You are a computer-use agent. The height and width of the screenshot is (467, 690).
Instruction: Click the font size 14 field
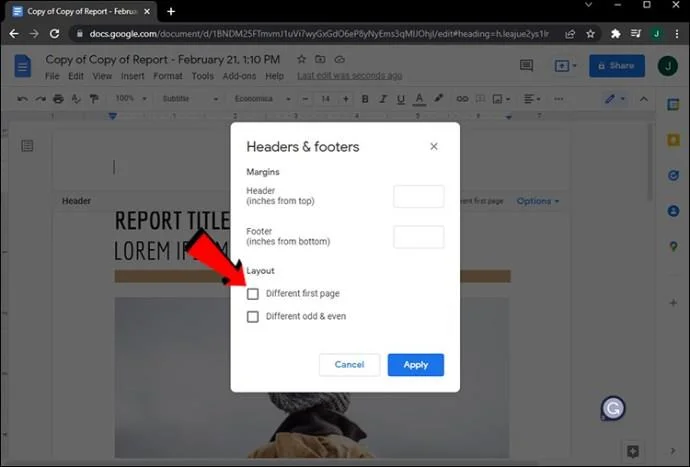[326, 99]
